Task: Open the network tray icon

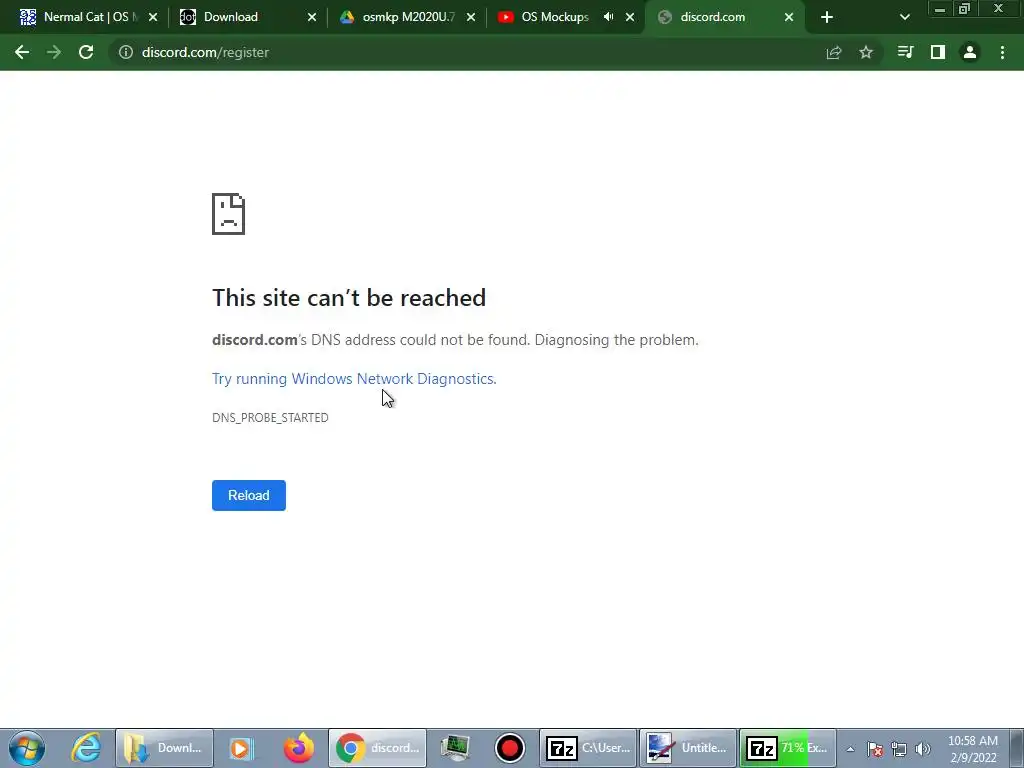Action: coord(899,750)
